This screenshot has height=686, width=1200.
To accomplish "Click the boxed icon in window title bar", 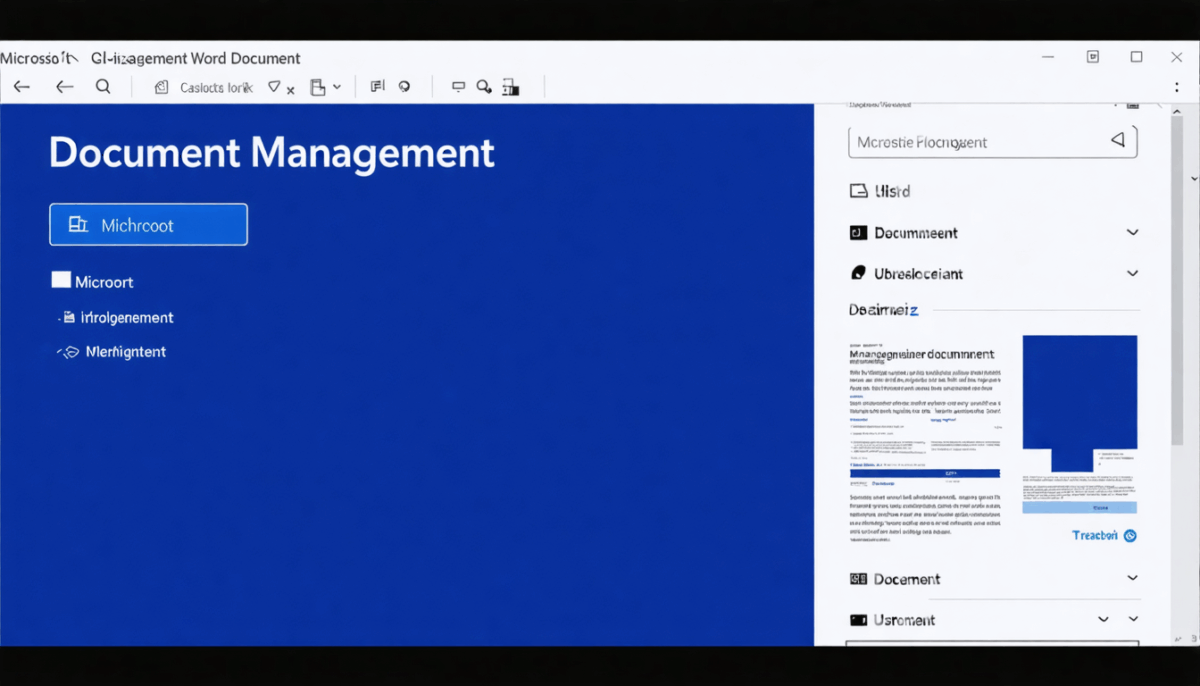I will pos(1093,57).
